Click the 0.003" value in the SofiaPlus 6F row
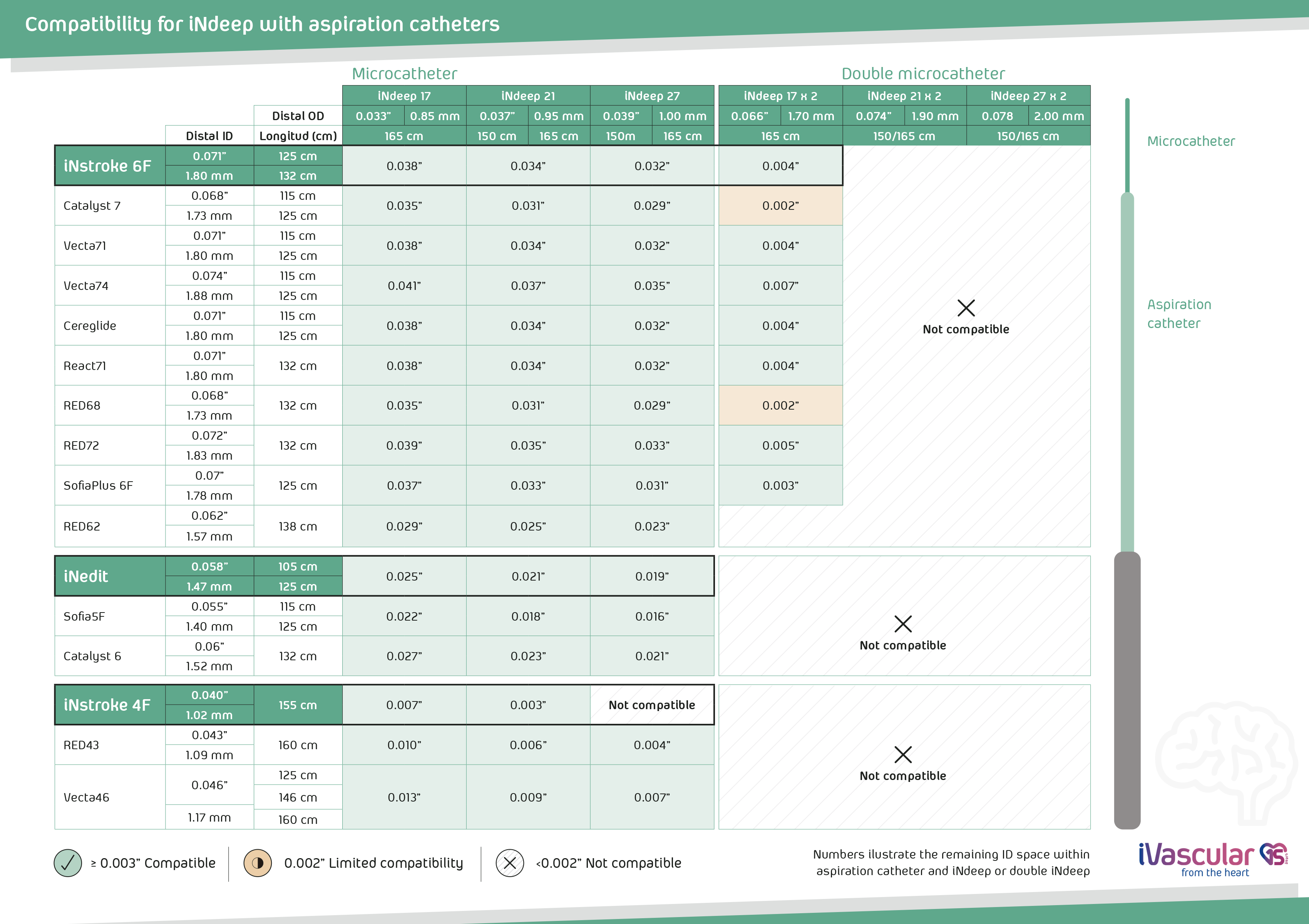Image resolution: width=1309 pixels, height=924 pixels. [x=780, y=485]
